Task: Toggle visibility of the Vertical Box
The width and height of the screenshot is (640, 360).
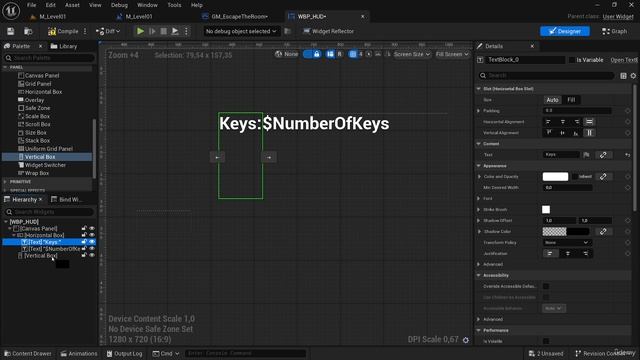Action: pyautogui.click(x=92, y=255)
